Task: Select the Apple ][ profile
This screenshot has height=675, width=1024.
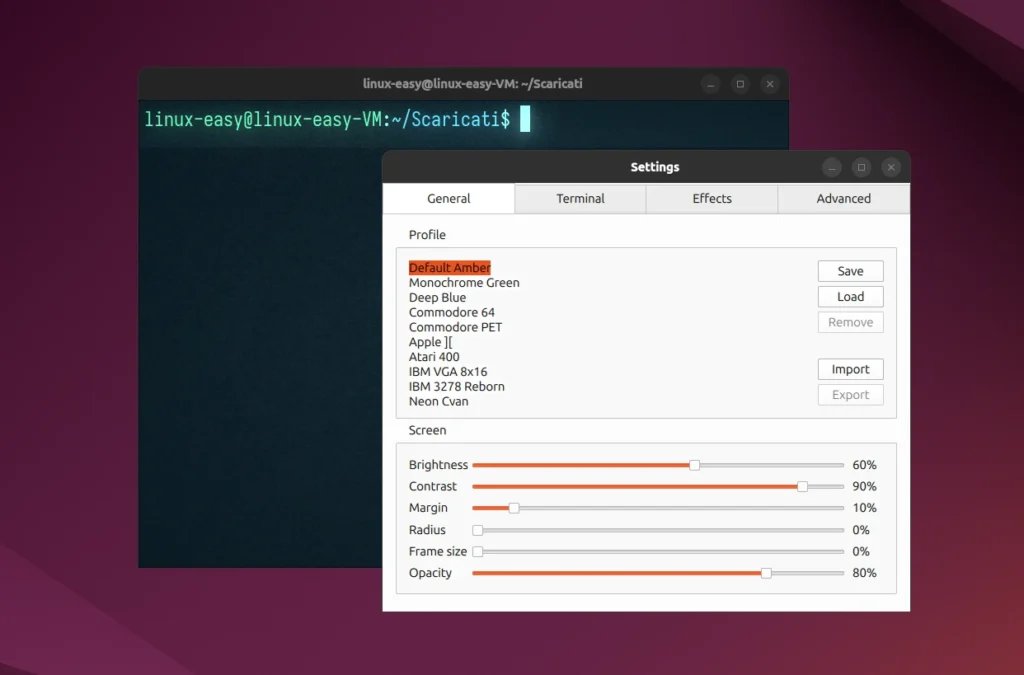Action: (431, 342)
